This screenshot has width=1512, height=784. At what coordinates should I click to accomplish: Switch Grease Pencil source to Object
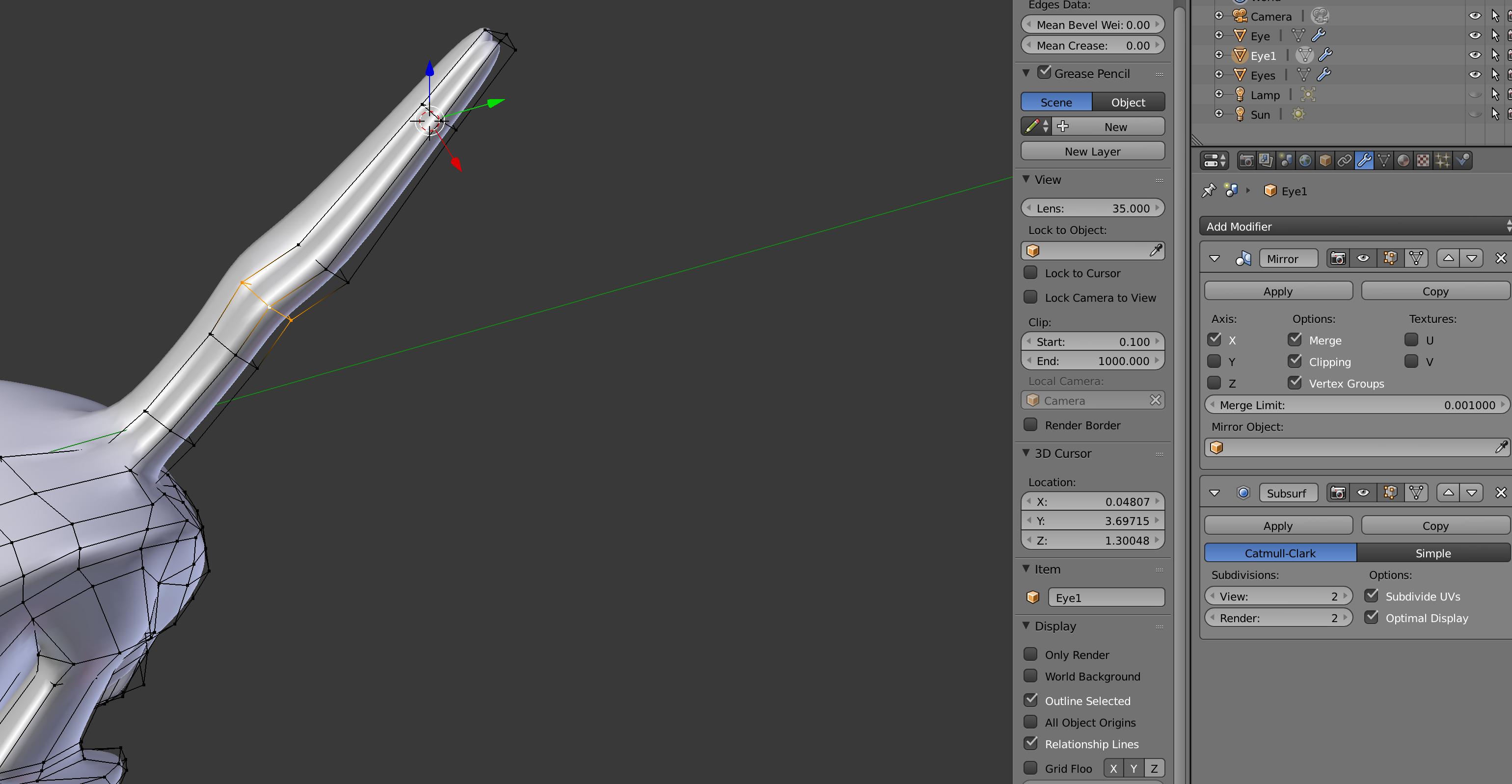pyautogui.click(x=1128, y=102)
